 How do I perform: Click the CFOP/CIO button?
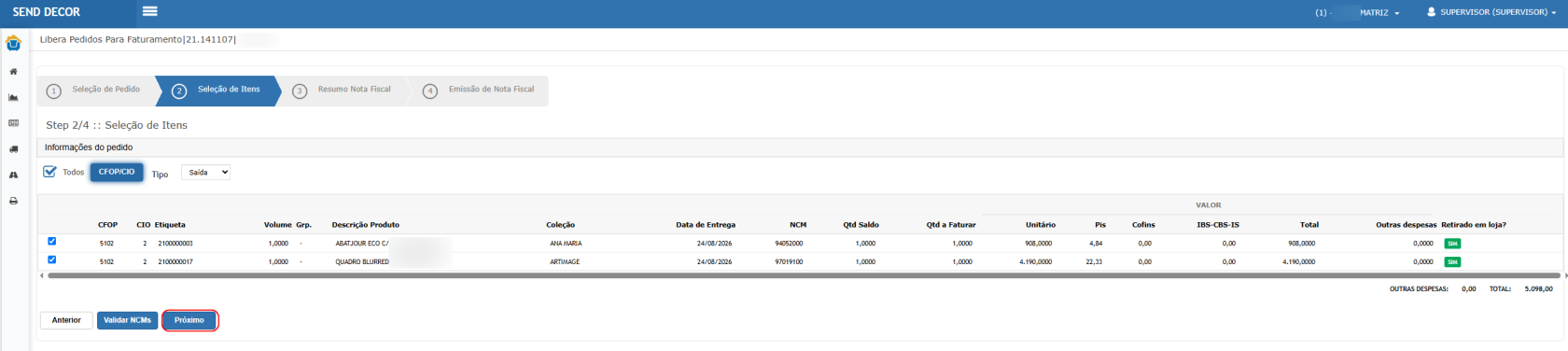pos(117,172)
